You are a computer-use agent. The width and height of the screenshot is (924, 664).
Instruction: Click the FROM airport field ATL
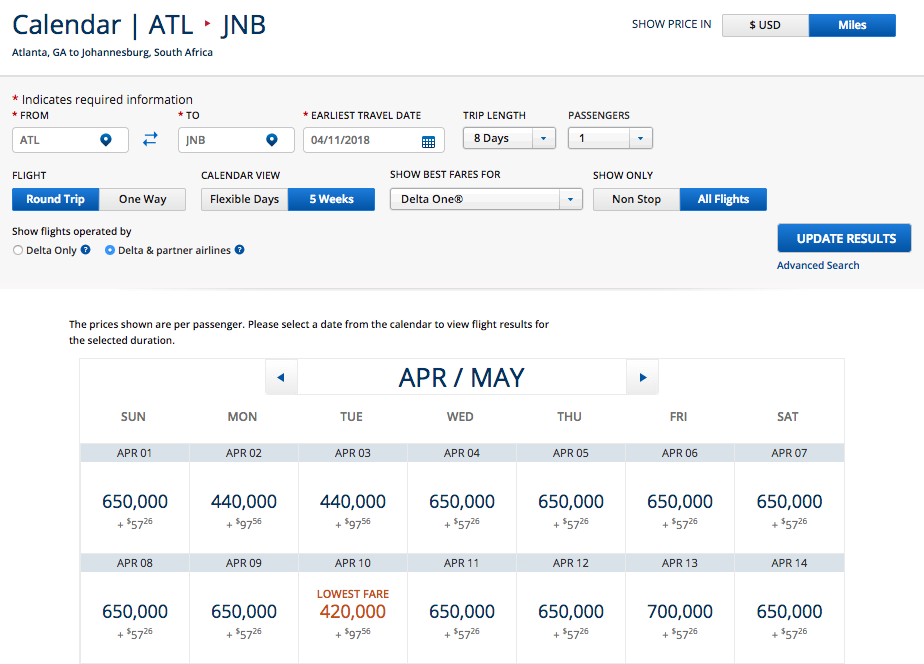[70, 140]
